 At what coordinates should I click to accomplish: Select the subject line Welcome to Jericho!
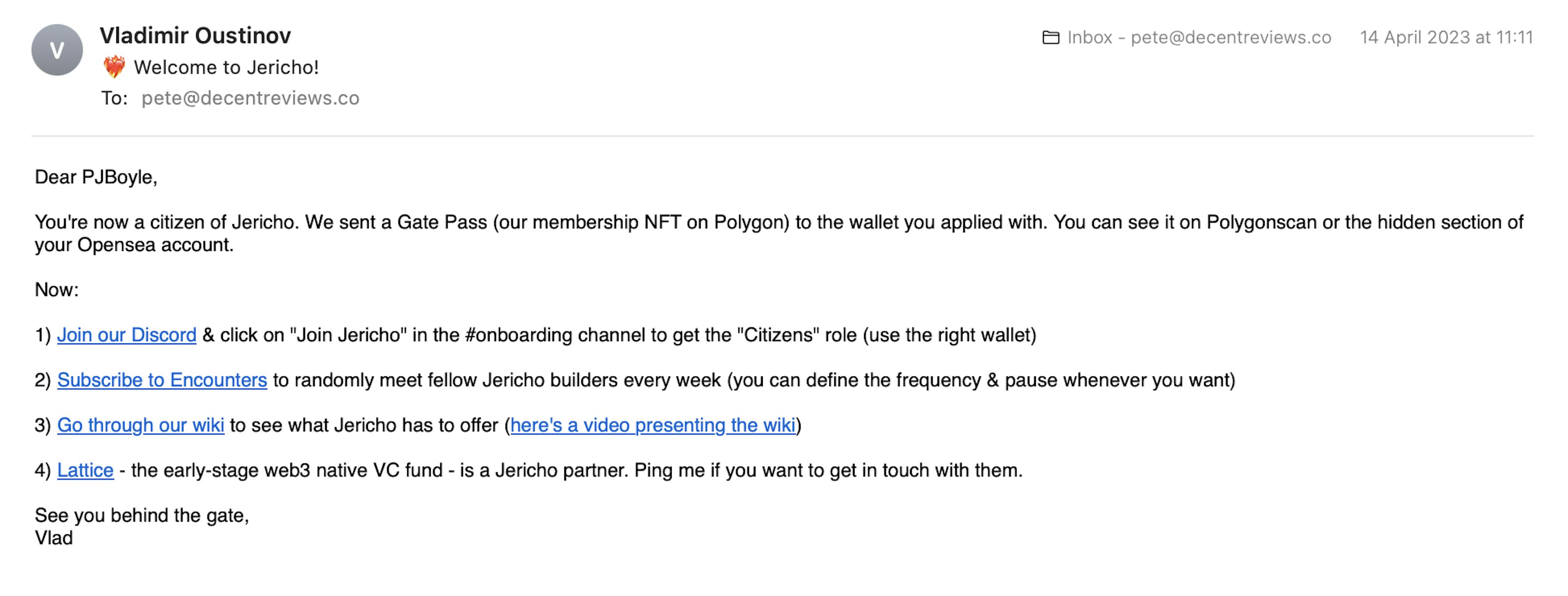click(226, 67)
